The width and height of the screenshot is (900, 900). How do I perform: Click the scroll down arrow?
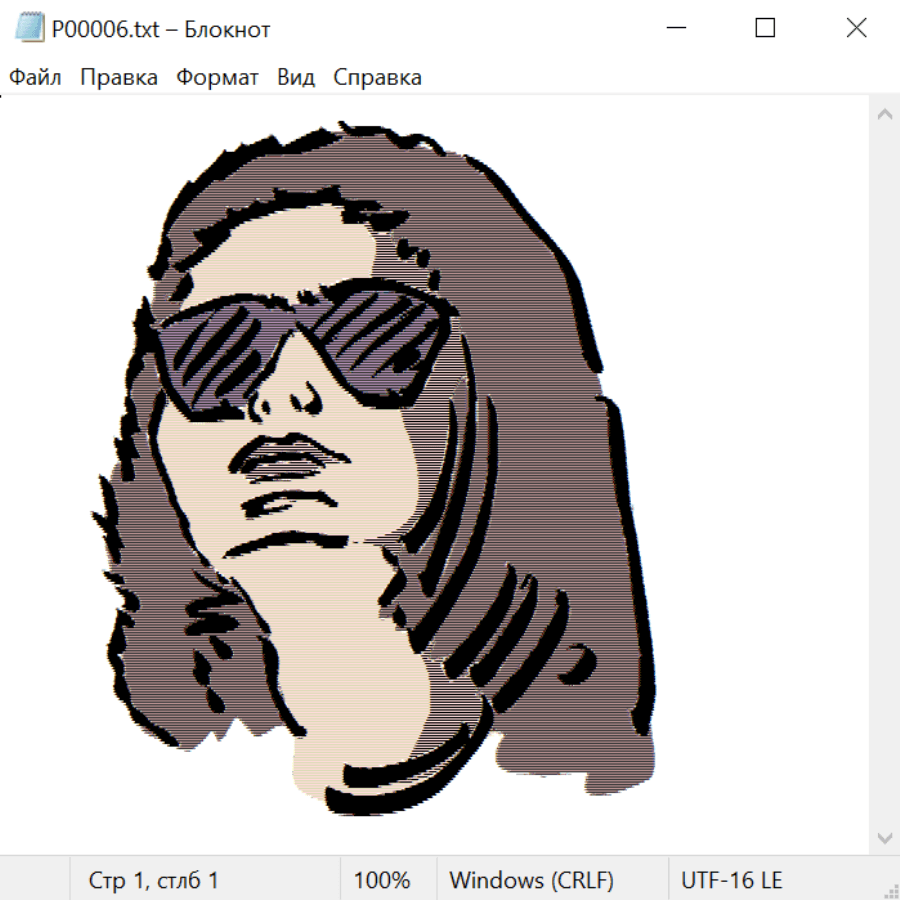(884, 836)
